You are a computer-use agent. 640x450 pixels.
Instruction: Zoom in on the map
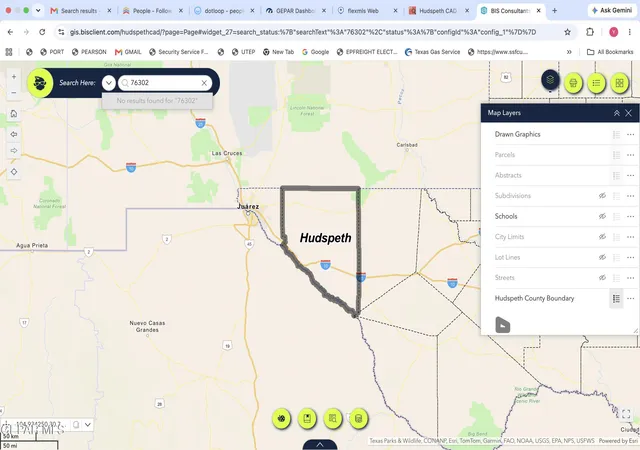point(14,77)
